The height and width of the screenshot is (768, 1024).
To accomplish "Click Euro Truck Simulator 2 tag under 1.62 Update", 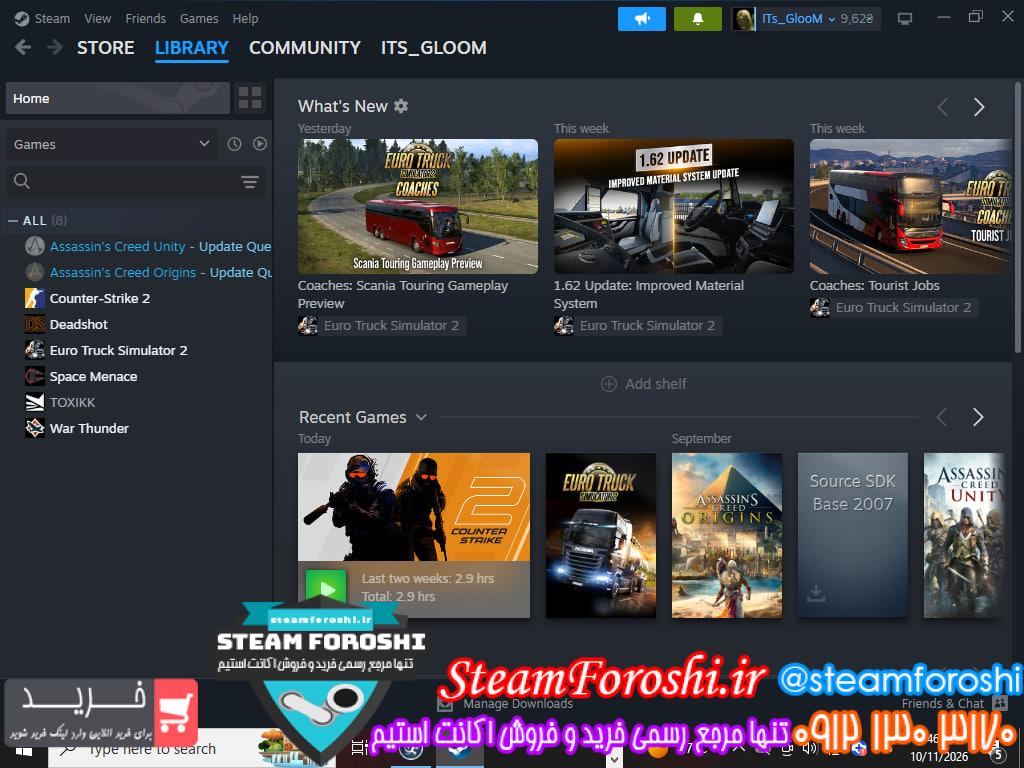I will coord(638,325).
